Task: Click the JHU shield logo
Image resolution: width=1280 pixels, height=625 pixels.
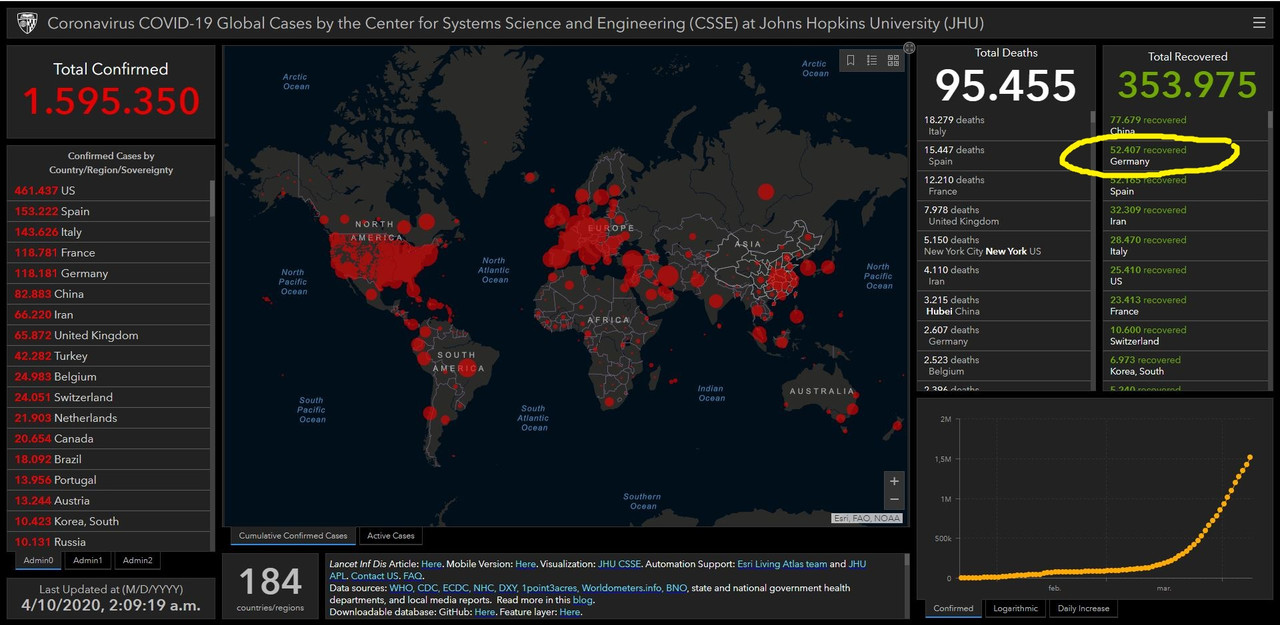Action: coord(28,22)
